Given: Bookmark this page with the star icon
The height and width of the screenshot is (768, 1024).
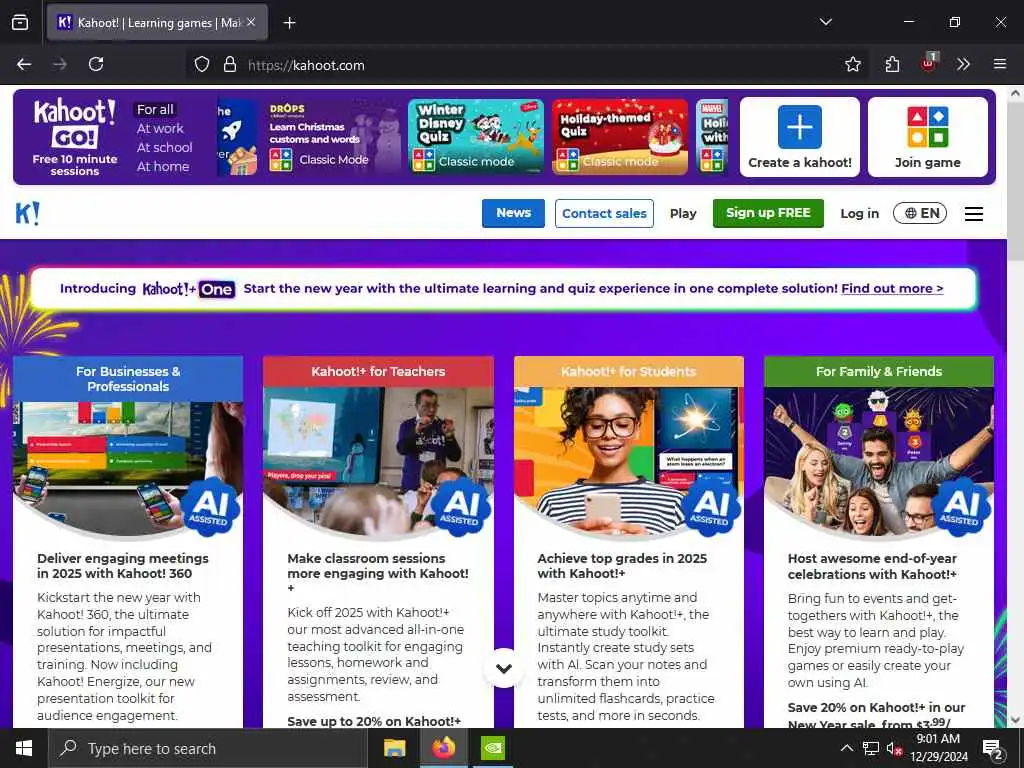Looking at the screenshot, I should point(852,64).
